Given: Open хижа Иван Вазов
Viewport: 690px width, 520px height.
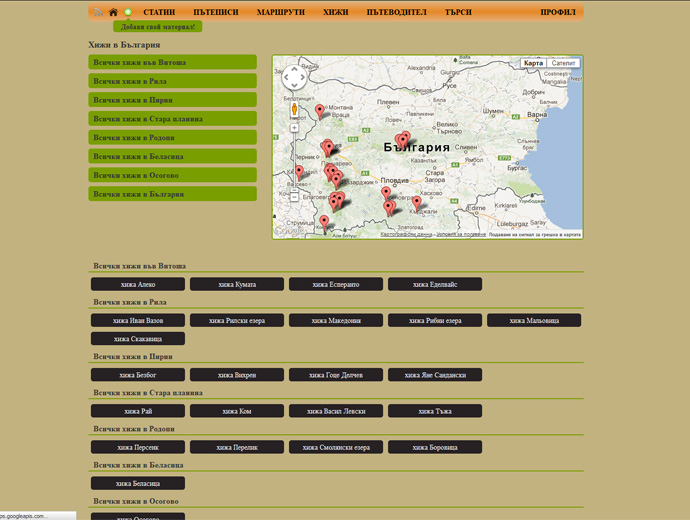Looking at the screenshot, I should (138, 320).
